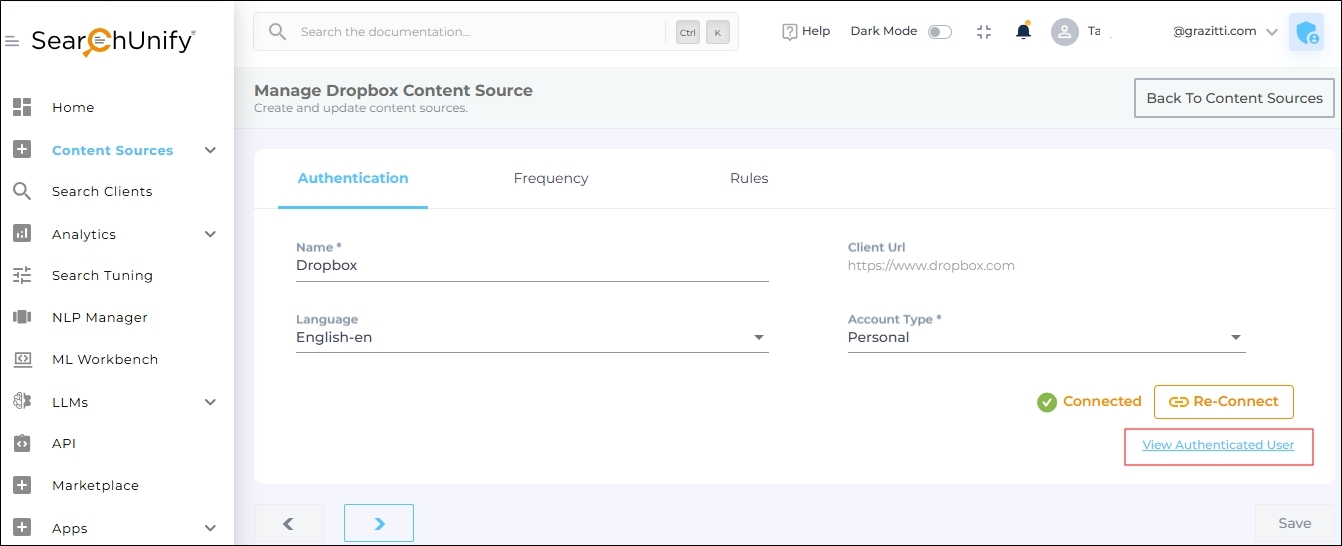The width and height of the screenshot is (1342, 546).
Task: Click Back To Content Sources button
Action: pyautogui.click(x=1234, y=98)
